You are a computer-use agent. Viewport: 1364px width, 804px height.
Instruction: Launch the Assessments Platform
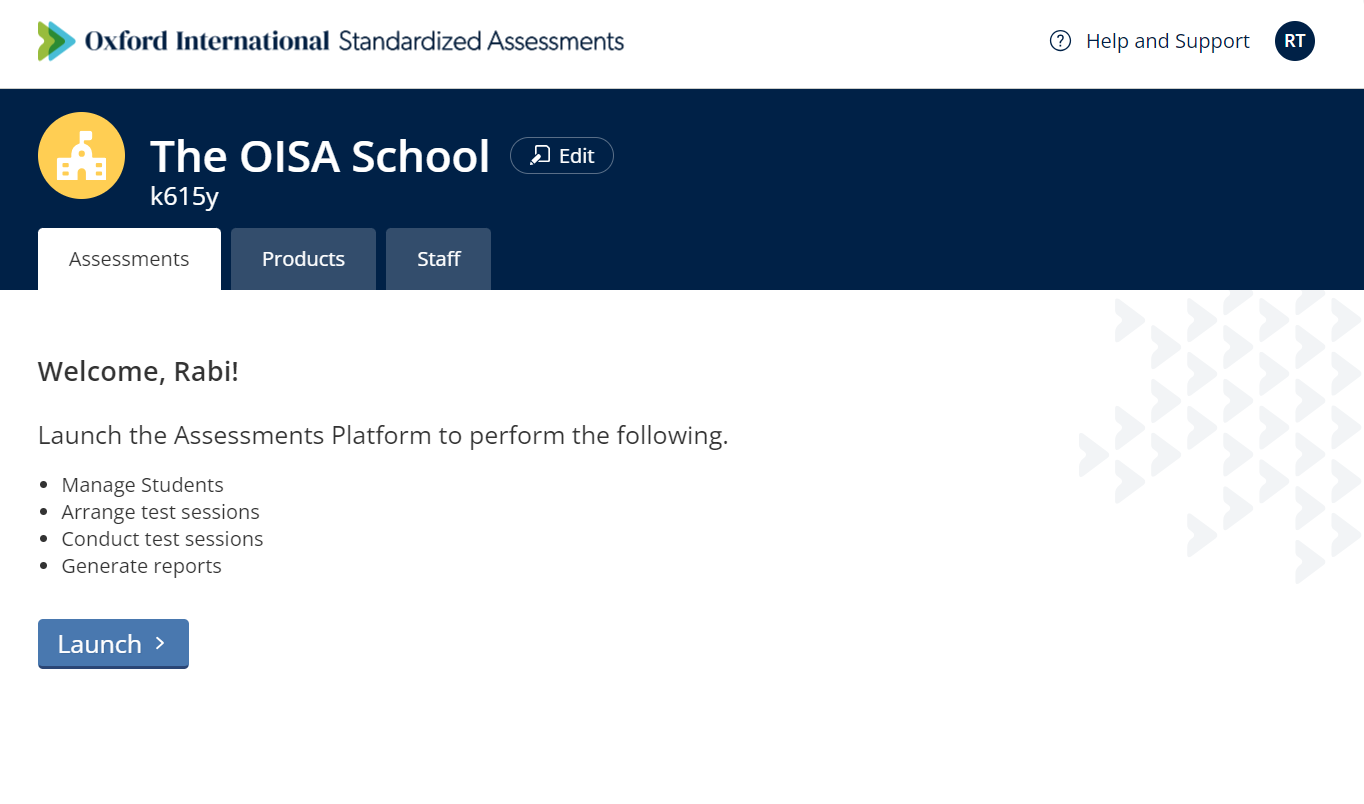coord(113,644)
